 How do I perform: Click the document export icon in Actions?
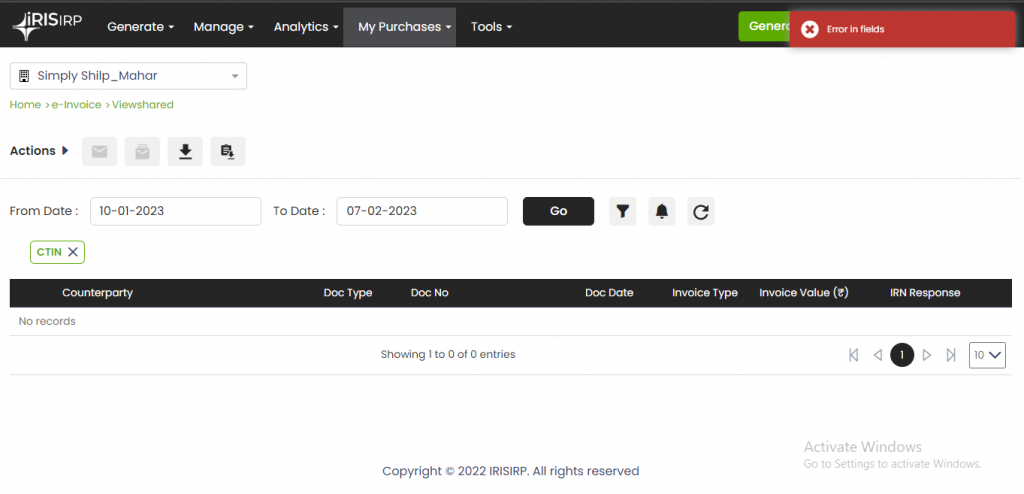228,152
